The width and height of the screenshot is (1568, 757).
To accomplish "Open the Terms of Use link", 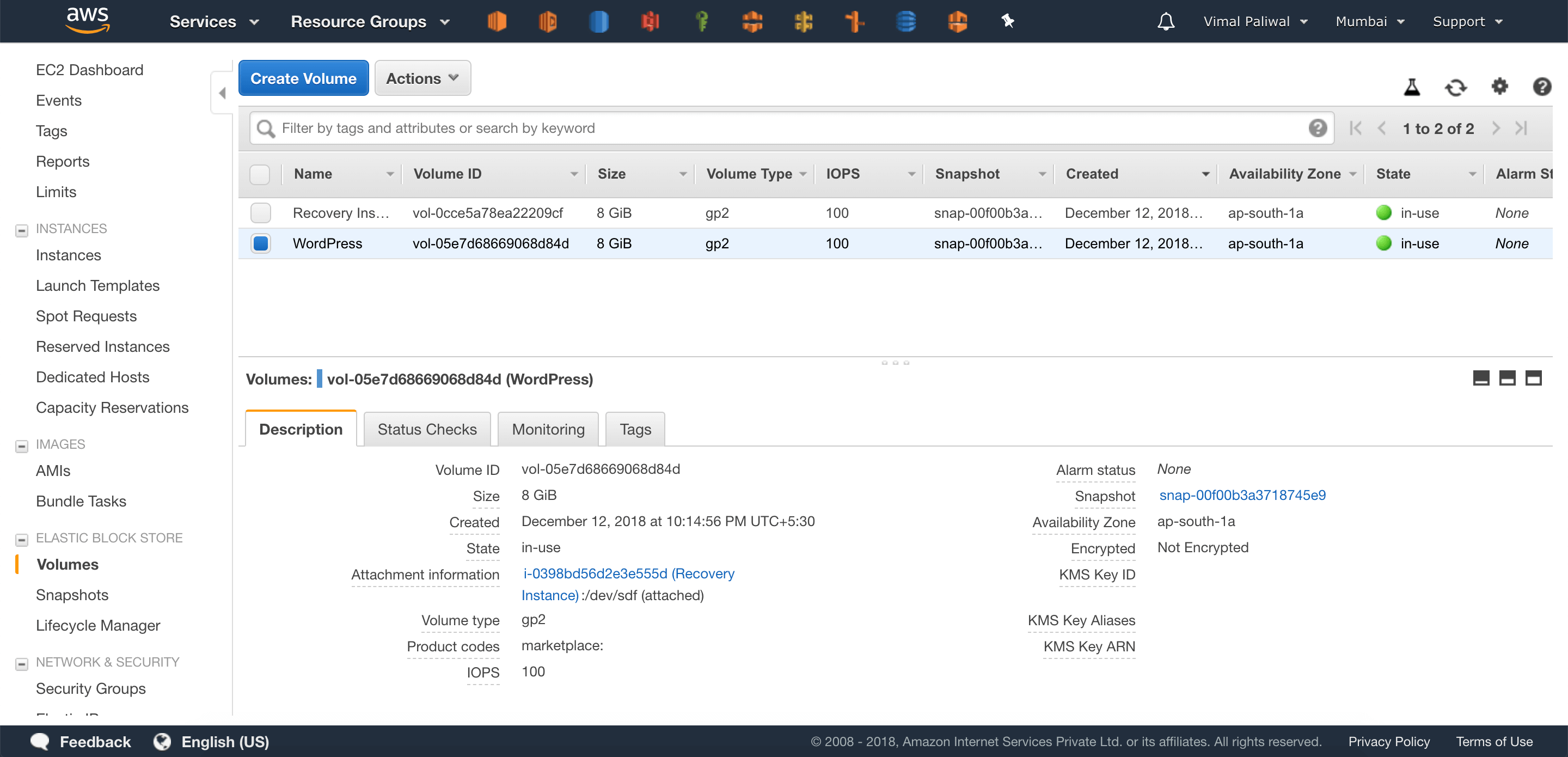I will (x=1494, y=741).
